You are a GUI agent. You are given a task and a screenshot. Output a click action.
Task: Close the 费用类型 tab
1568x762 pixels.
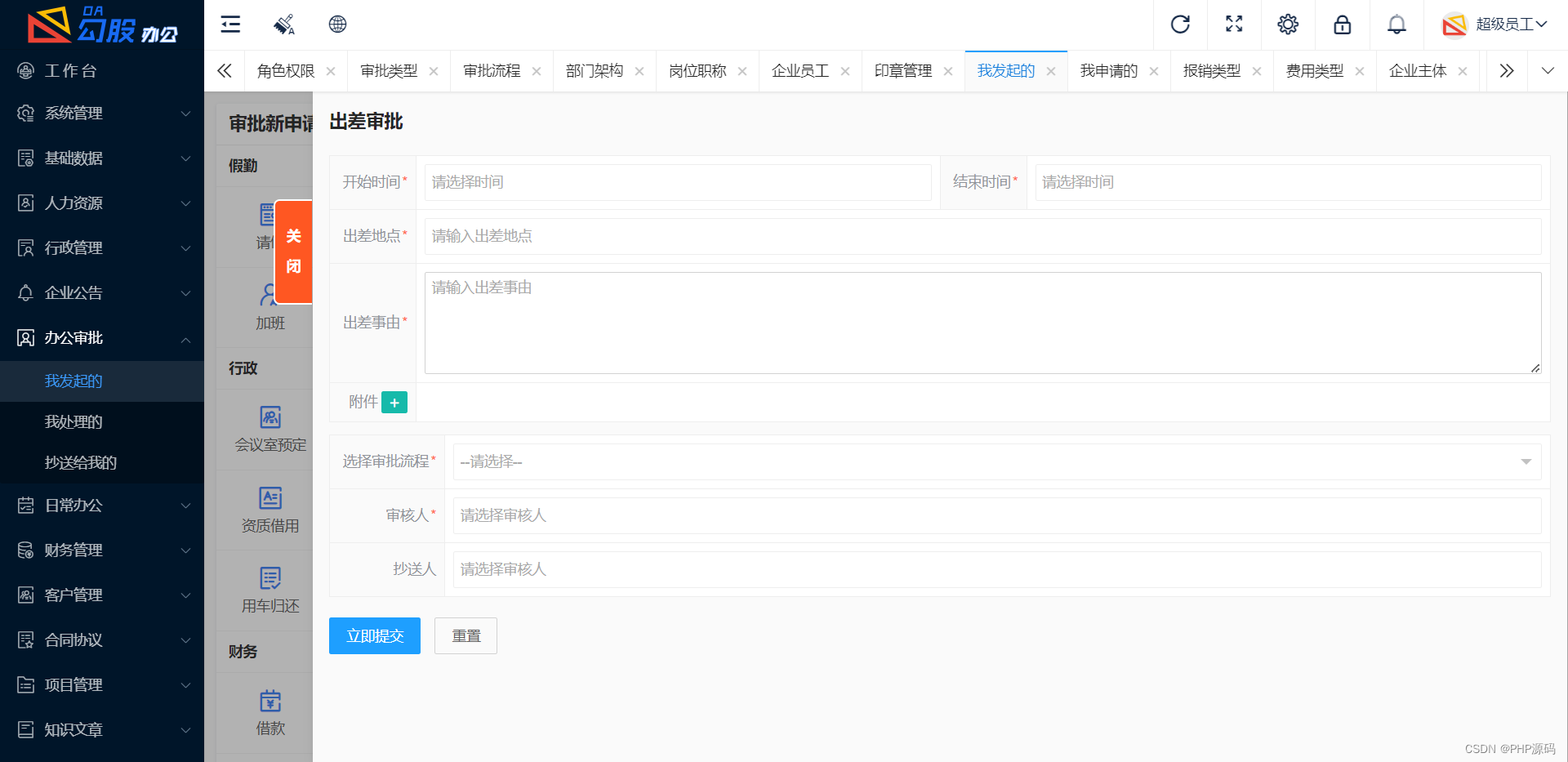tap(1360, 71)
